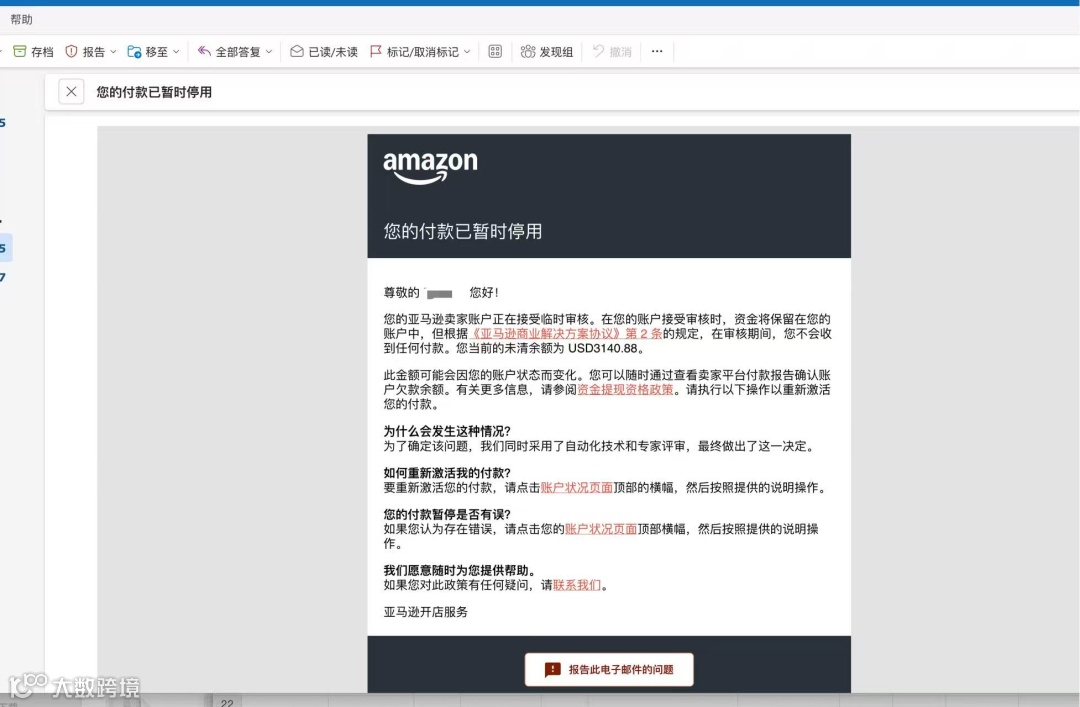Click the heading 您的付款暂停是否有误?

(447, 514)
